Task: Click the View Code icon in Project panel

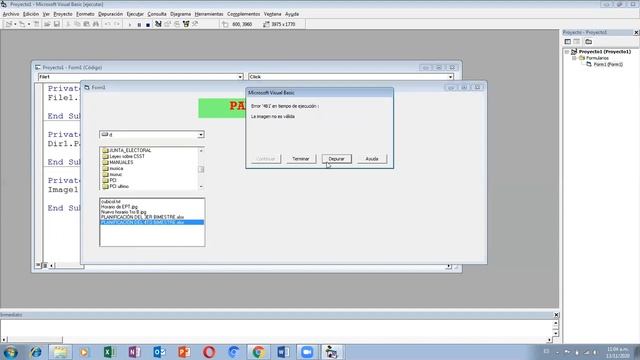Action: [568, 42]
